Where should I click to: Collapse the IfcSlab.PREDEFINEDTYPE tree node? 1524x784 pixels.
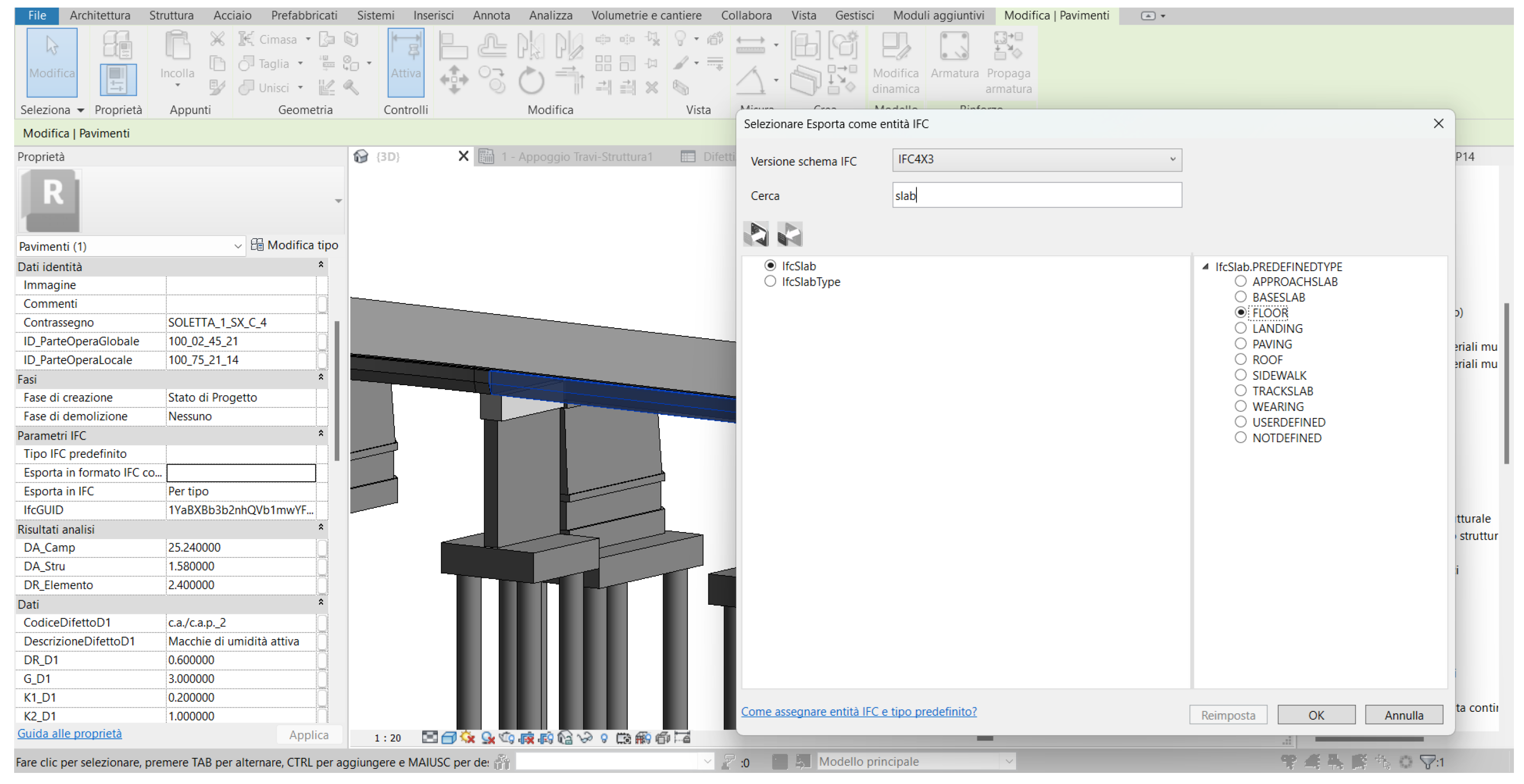[x=1205, y=267]
